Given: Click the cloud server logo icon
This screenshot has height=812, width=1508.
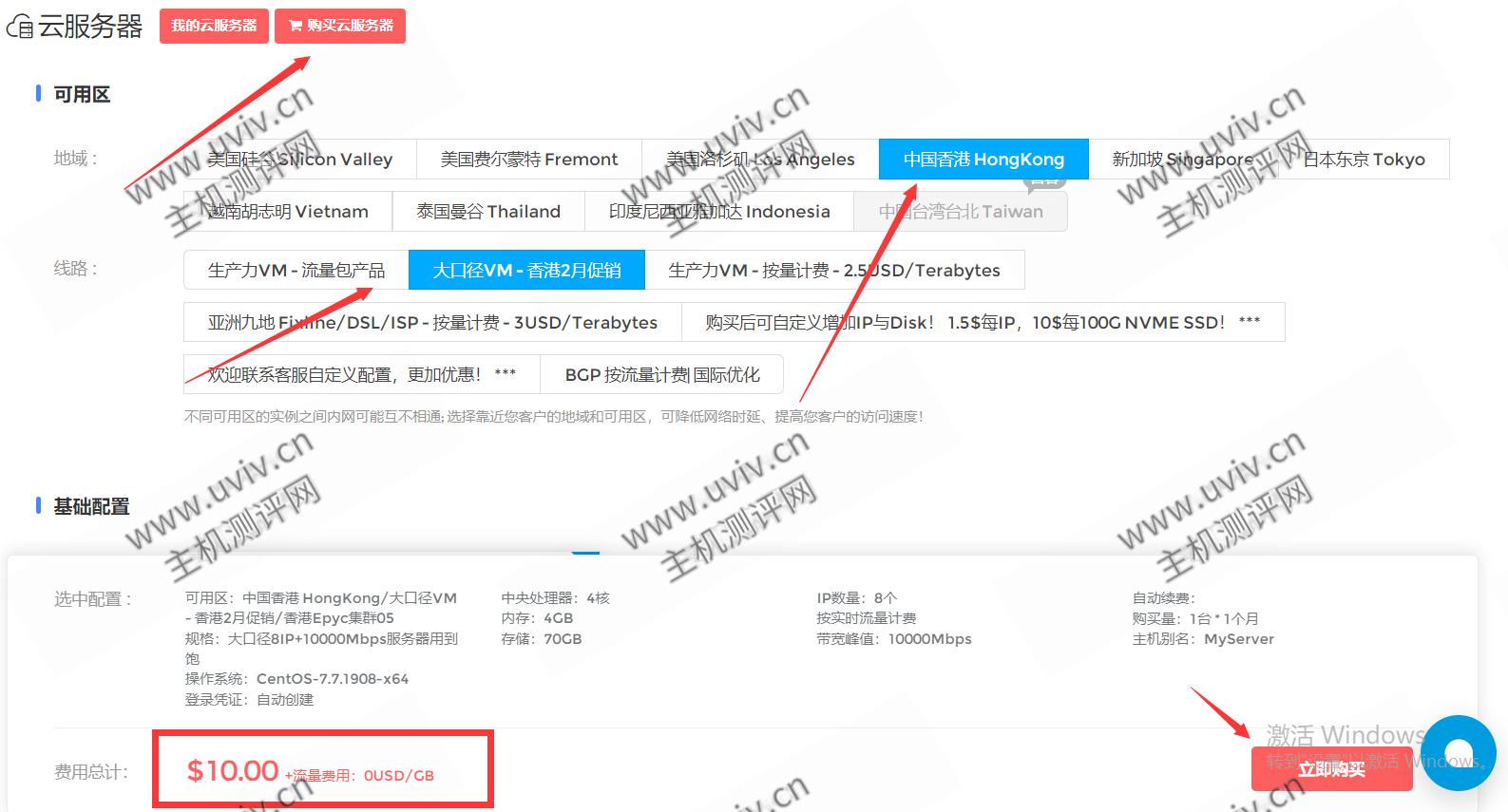Looking at the screenshot, I should click(x=20, y=27).
